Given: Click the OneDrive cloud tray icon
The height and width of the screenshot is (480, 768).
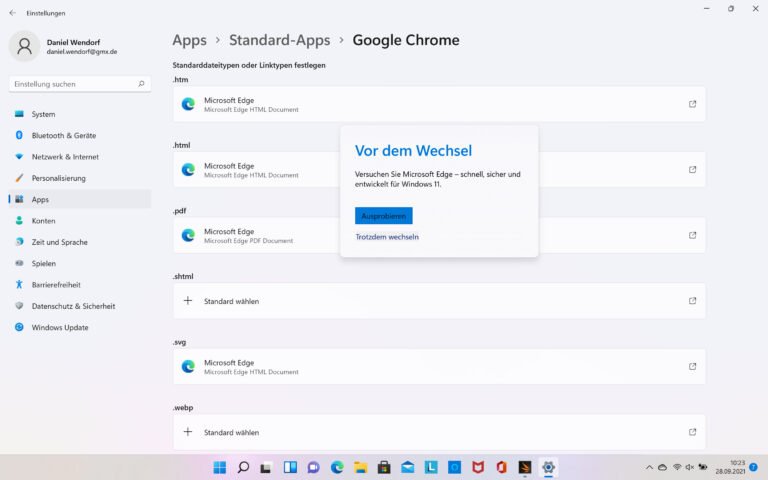Looking at the screenshot, I should pos(662,467).
